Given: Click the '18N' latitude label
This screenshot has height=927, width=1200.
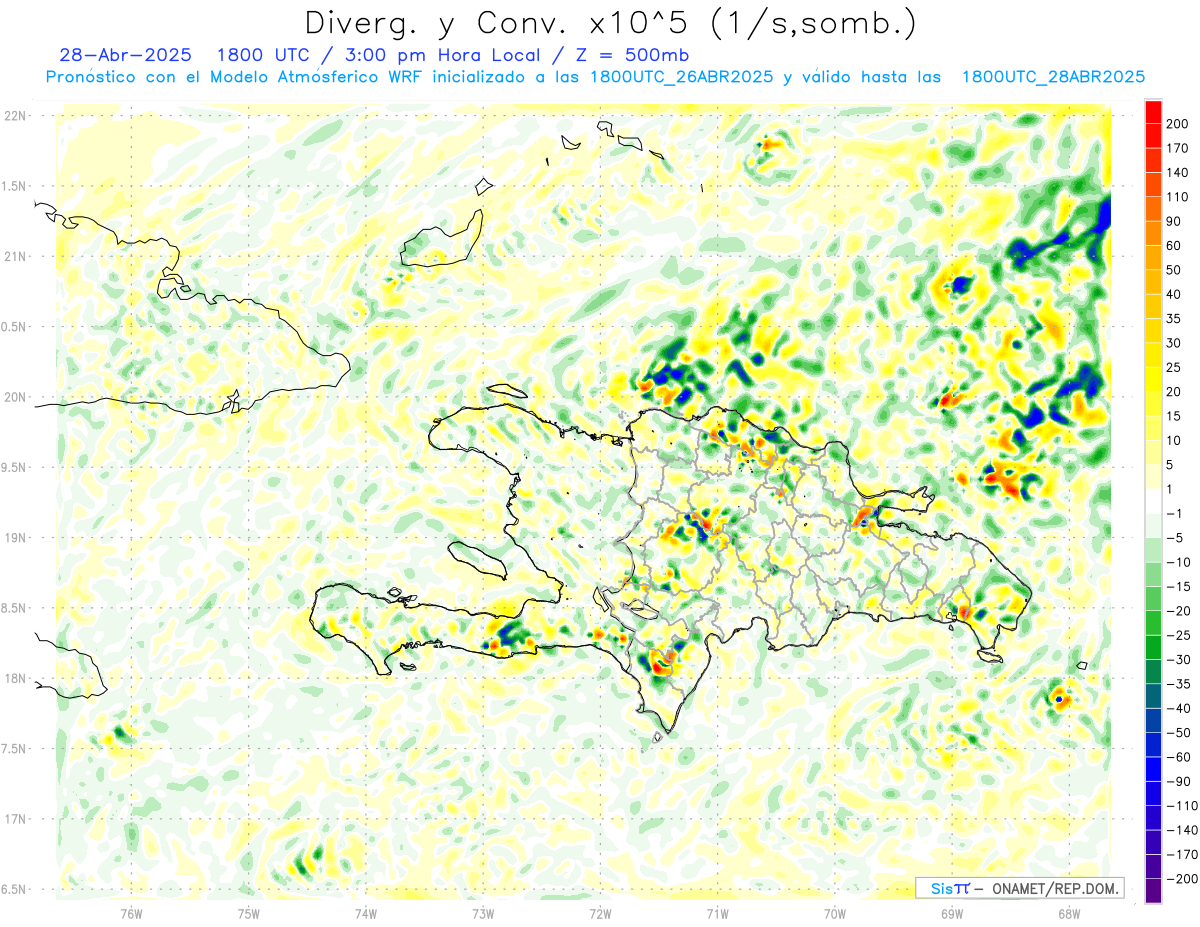Looking at the screenshot, I should click(x=15, y=678).
